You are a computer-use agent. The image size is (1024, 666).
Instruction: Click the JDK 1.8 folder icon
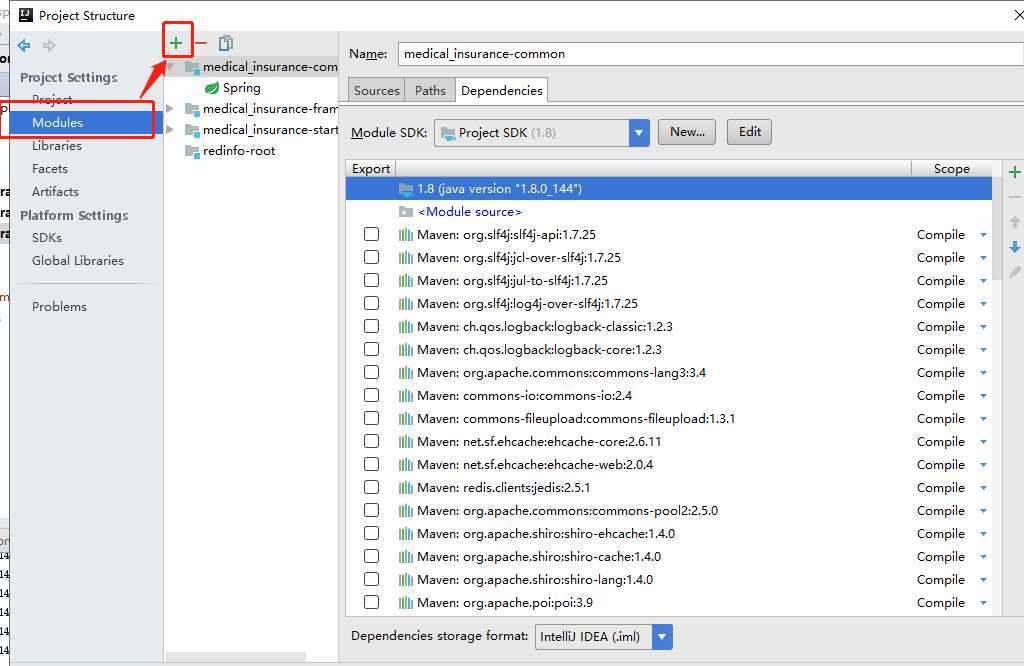tap(406, 189)
